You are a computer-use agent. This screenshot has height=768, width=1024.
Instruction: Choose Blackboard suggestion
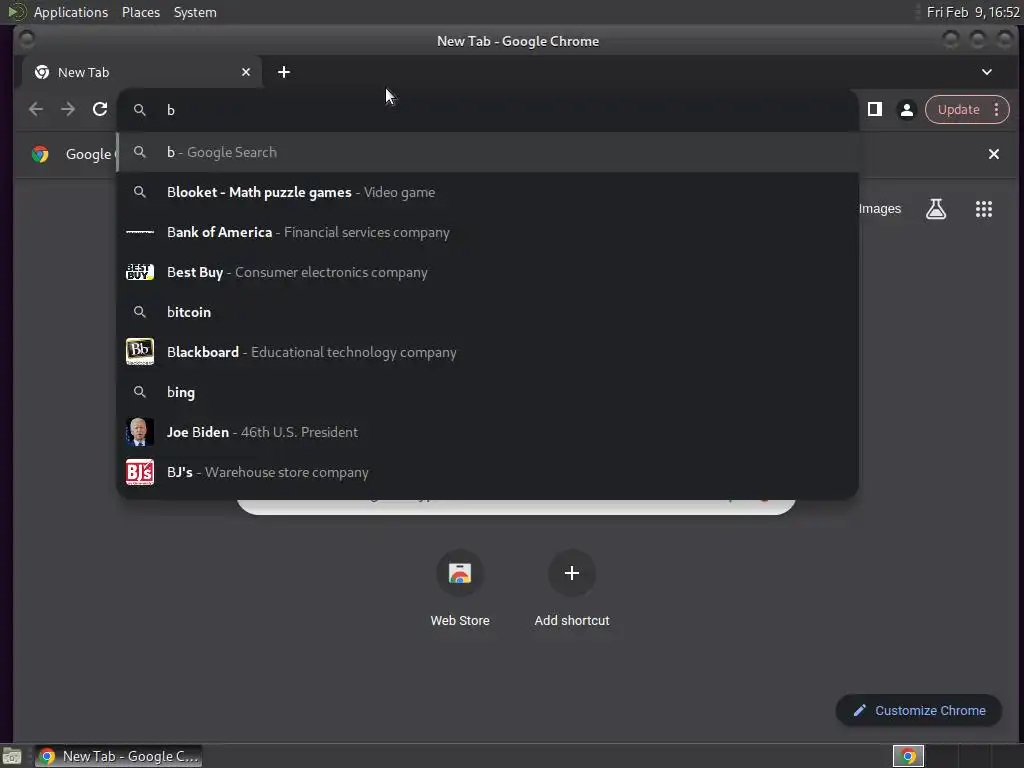click(487, 352)
